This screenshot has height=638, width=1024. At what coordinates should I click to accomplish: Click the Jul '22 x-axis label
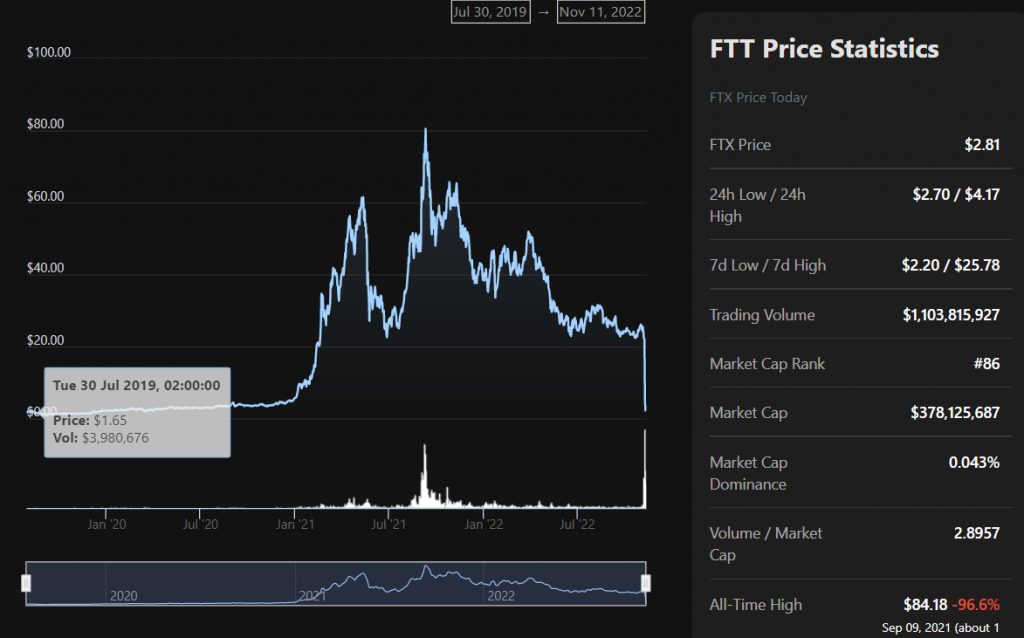click(x=579, y=523)
